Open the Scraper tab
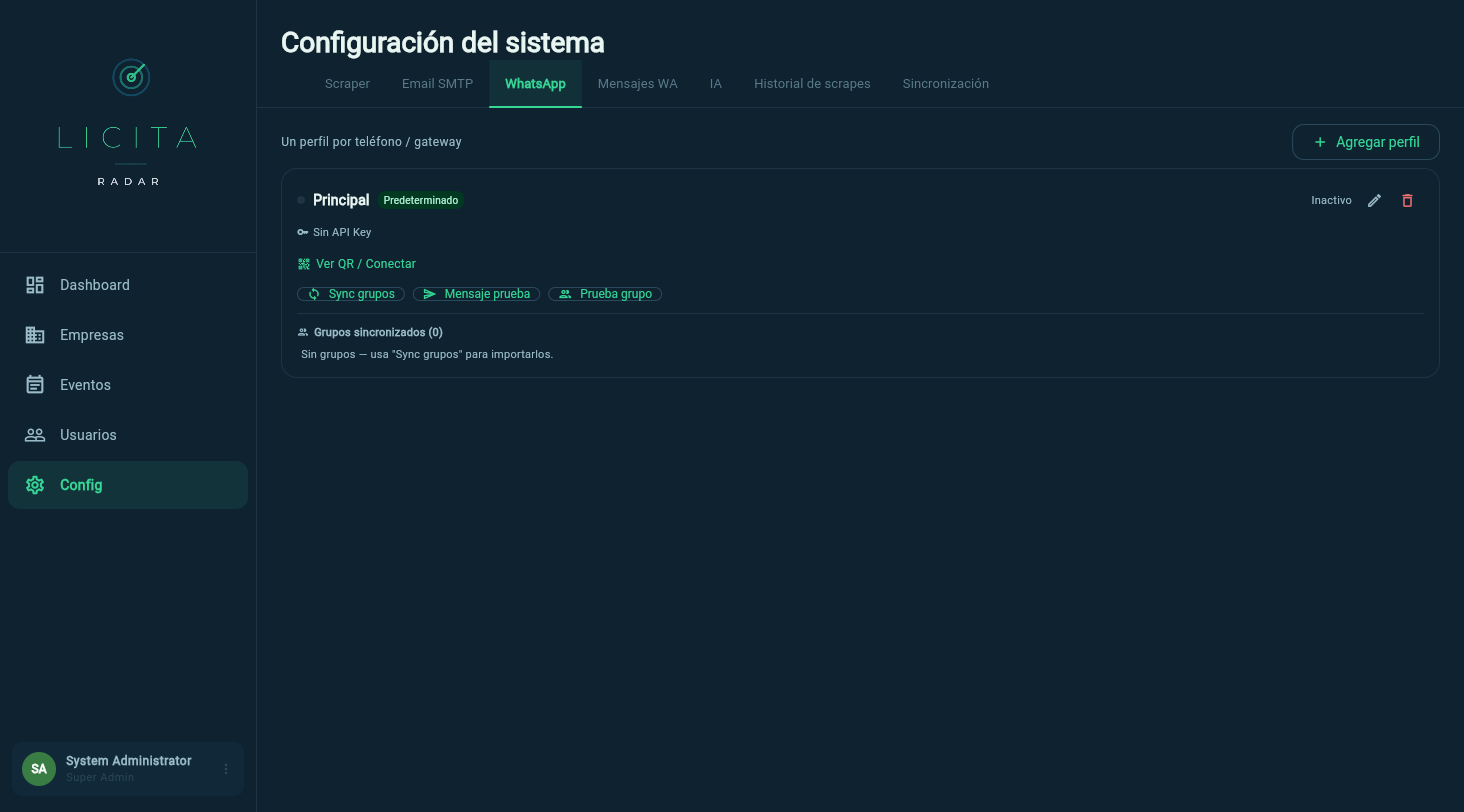This screenshot has height=812, width=1464. click(347, 84)
